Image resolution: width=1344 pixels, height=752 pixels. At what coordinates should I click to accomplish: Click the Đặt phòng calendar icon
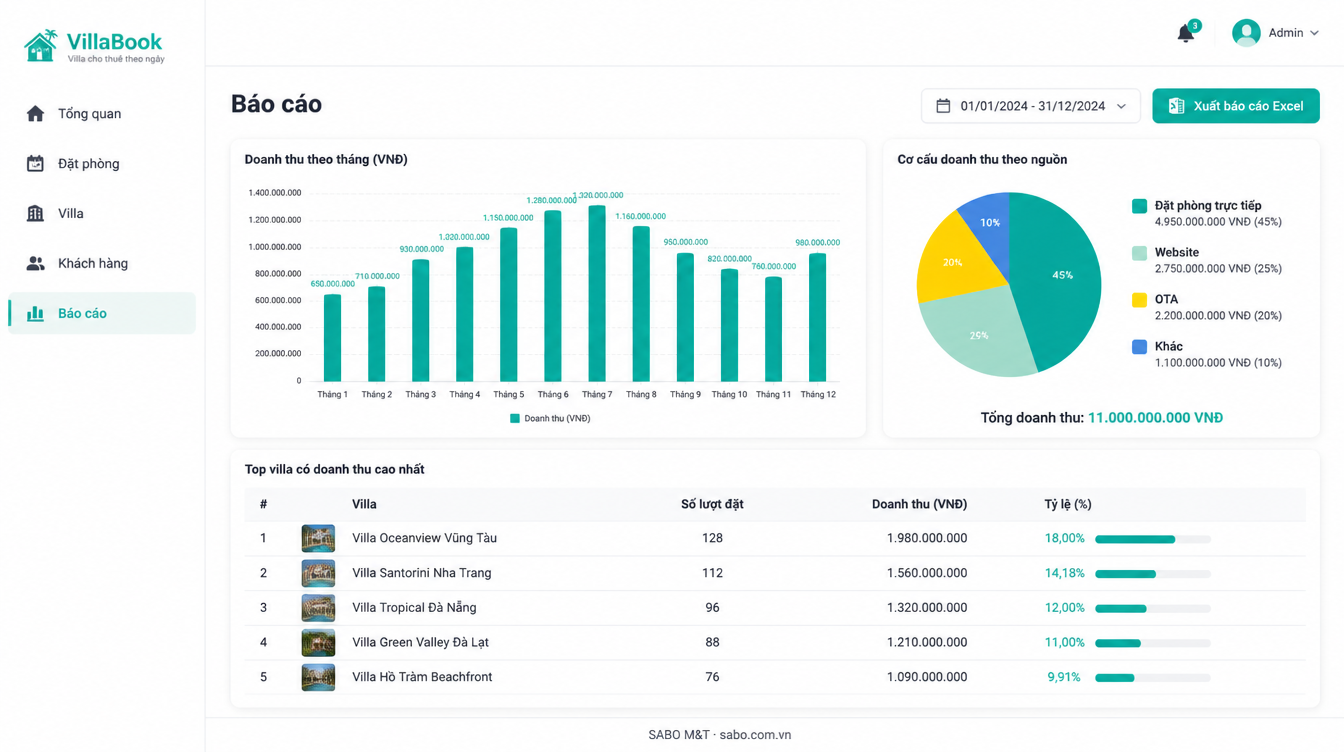[35, 163]
